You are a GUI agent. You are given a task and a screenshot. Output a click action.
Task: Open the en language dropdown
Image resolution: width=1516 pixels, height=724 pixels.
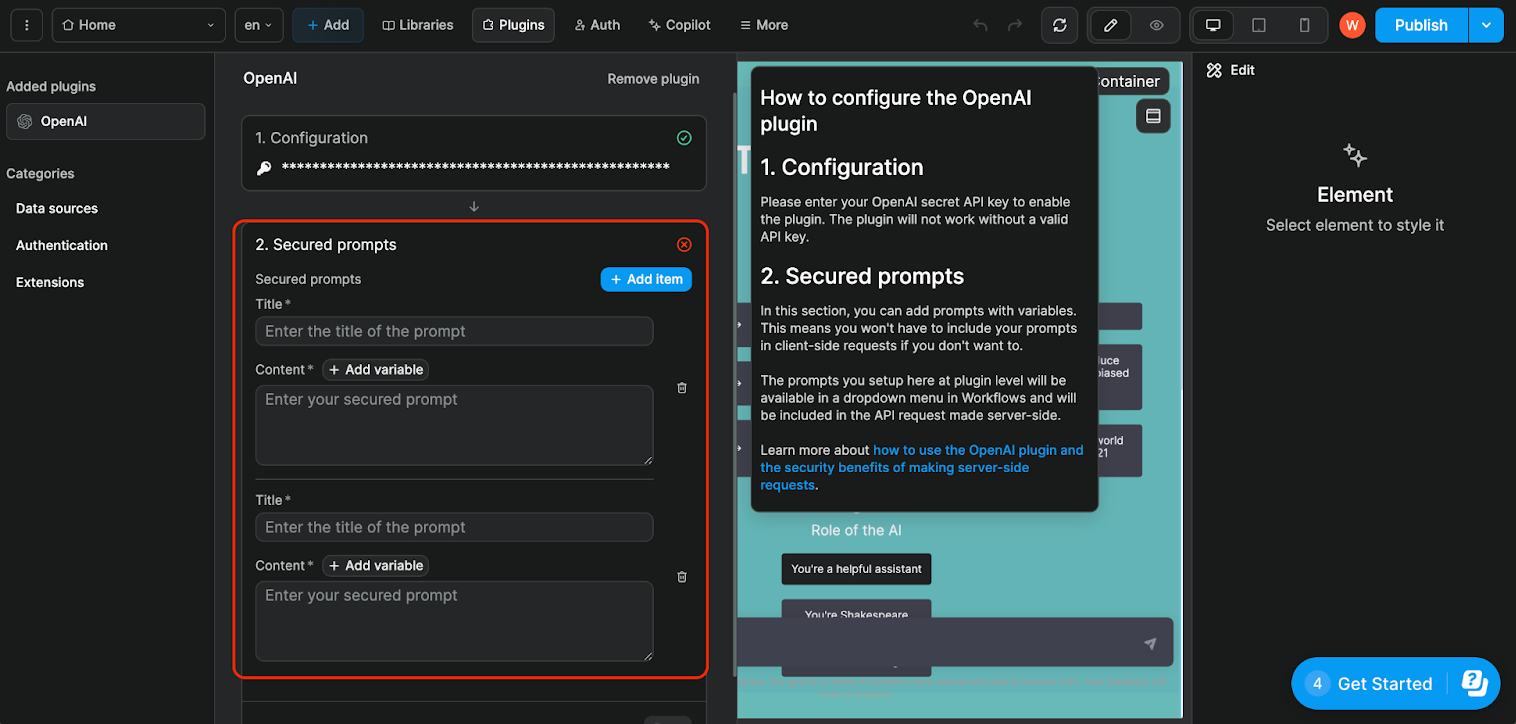[258, 24]
